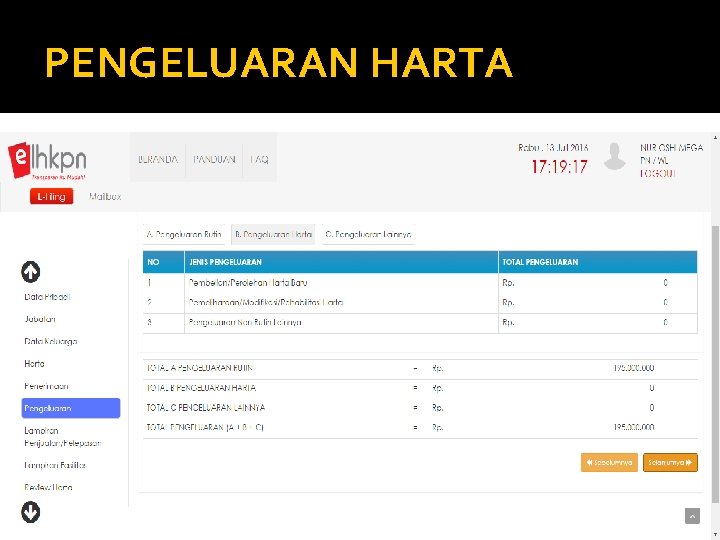720x540 pixels.
Task: Select the E-Filing tab
Action: pyautogui.click(x=51, y=197)
